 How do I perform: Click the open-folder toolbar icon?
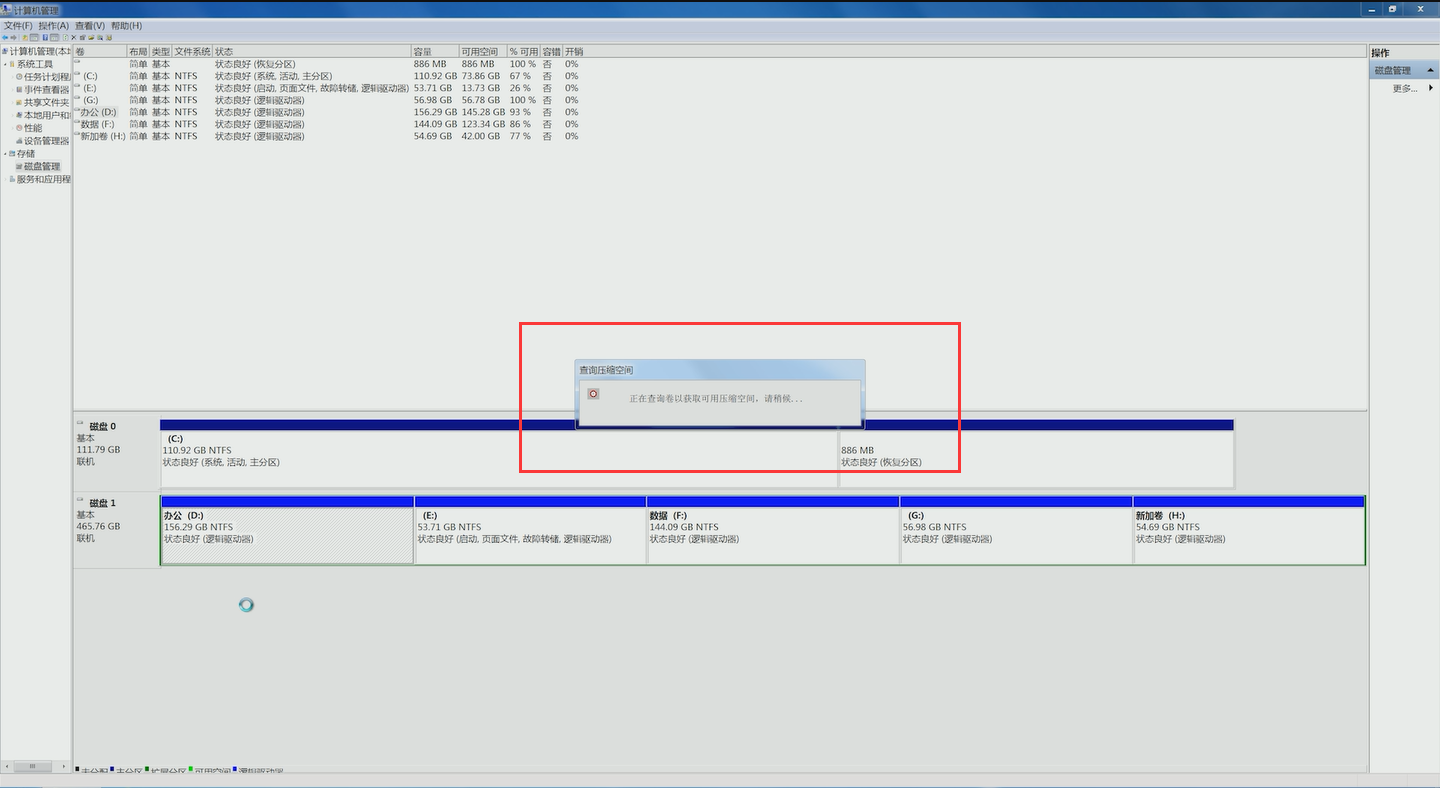coord(91,37)
